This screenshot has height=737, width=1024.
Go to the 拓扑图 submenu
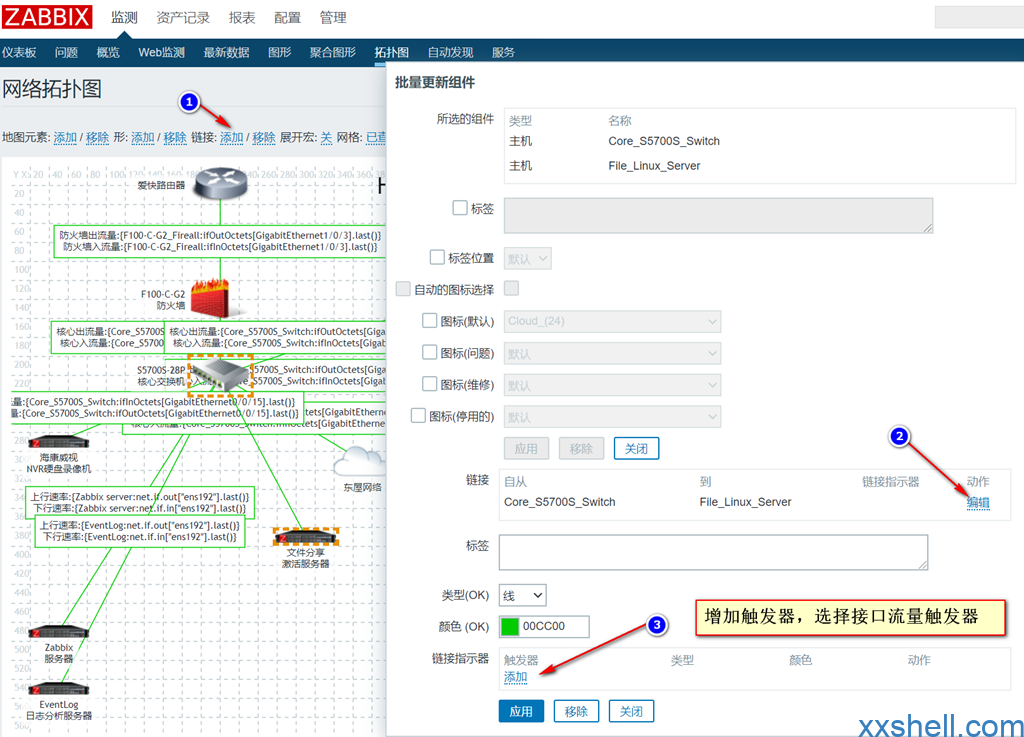[392, 52]
